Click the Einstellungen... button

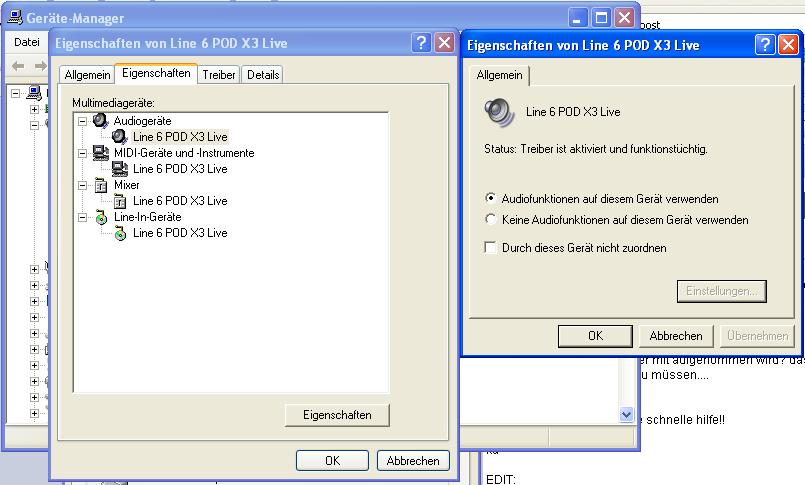[x=721, y=291]
